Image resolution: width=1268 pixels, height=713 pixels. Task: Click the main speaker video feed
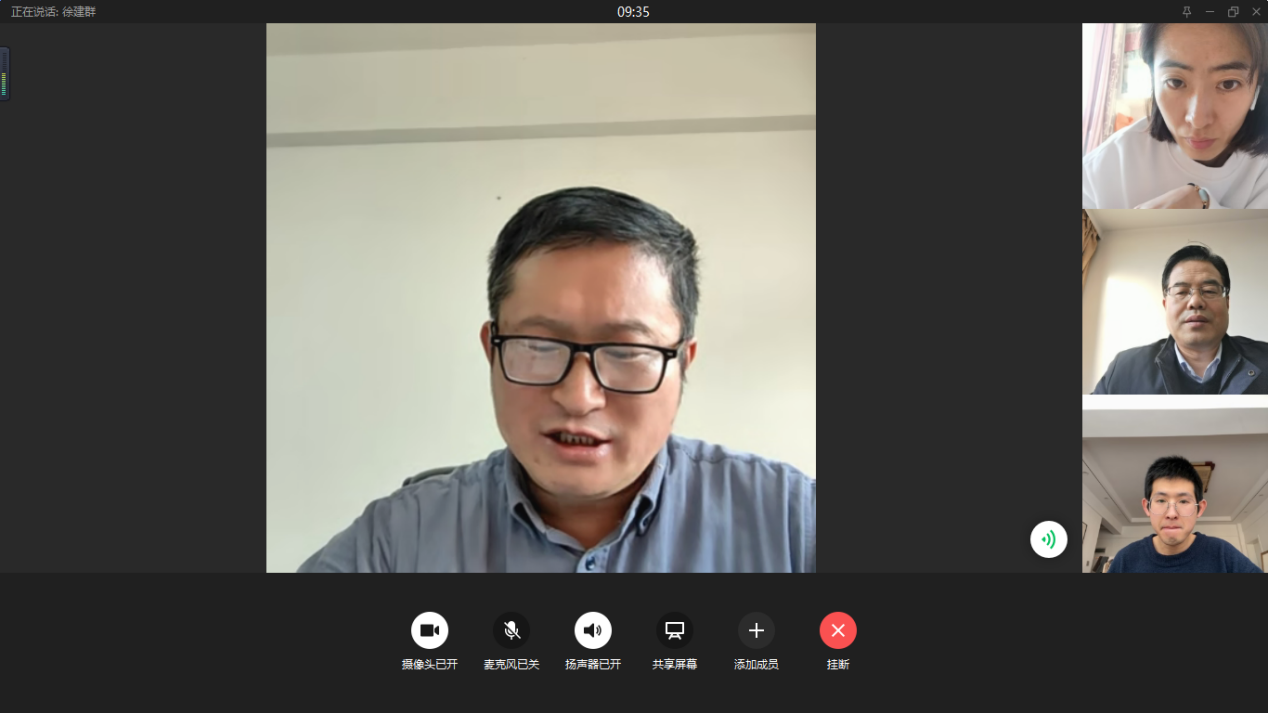pos(540,298)
